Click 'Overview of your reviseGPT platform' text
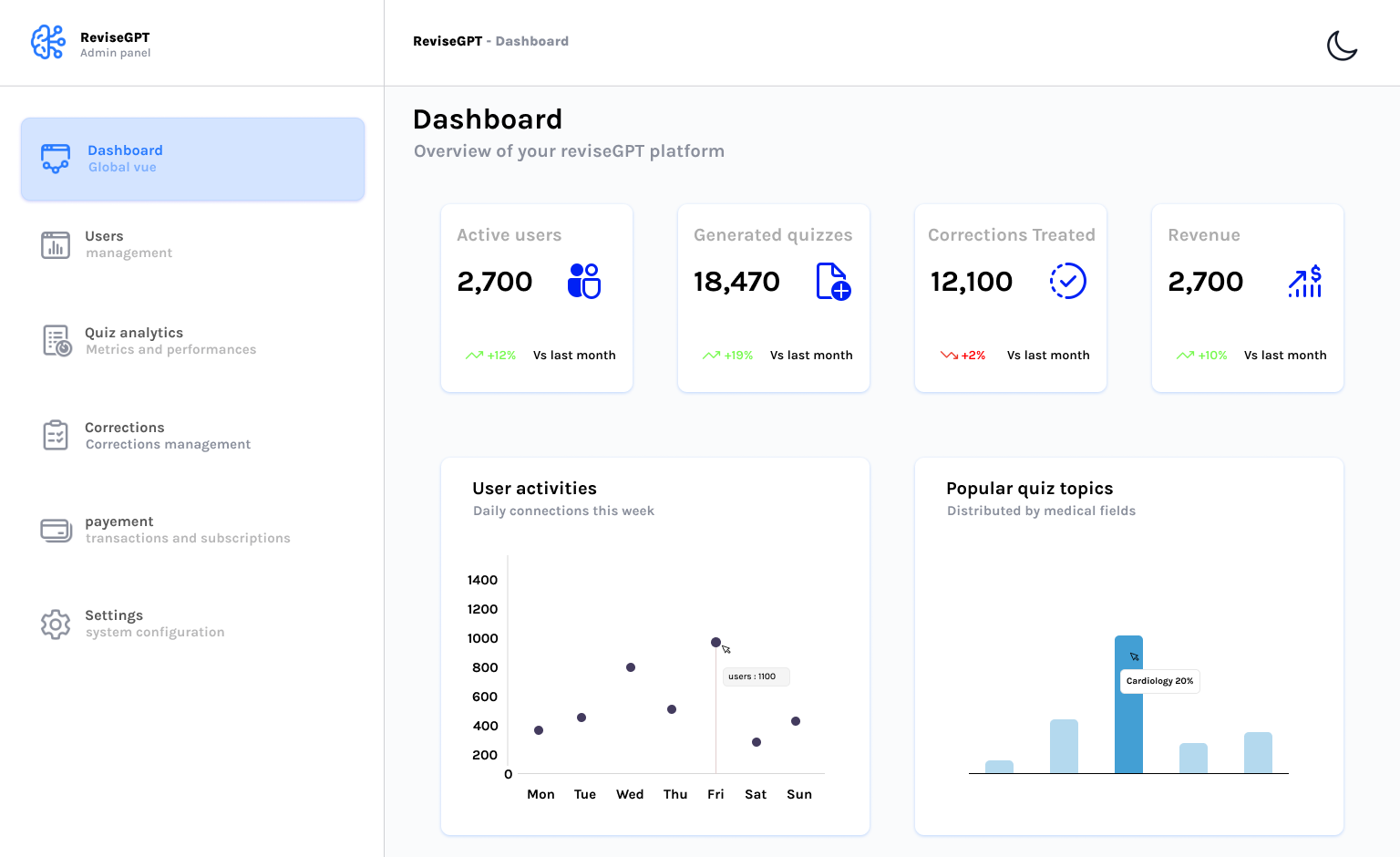The image size is (1400, 857). tap(569, 151)
